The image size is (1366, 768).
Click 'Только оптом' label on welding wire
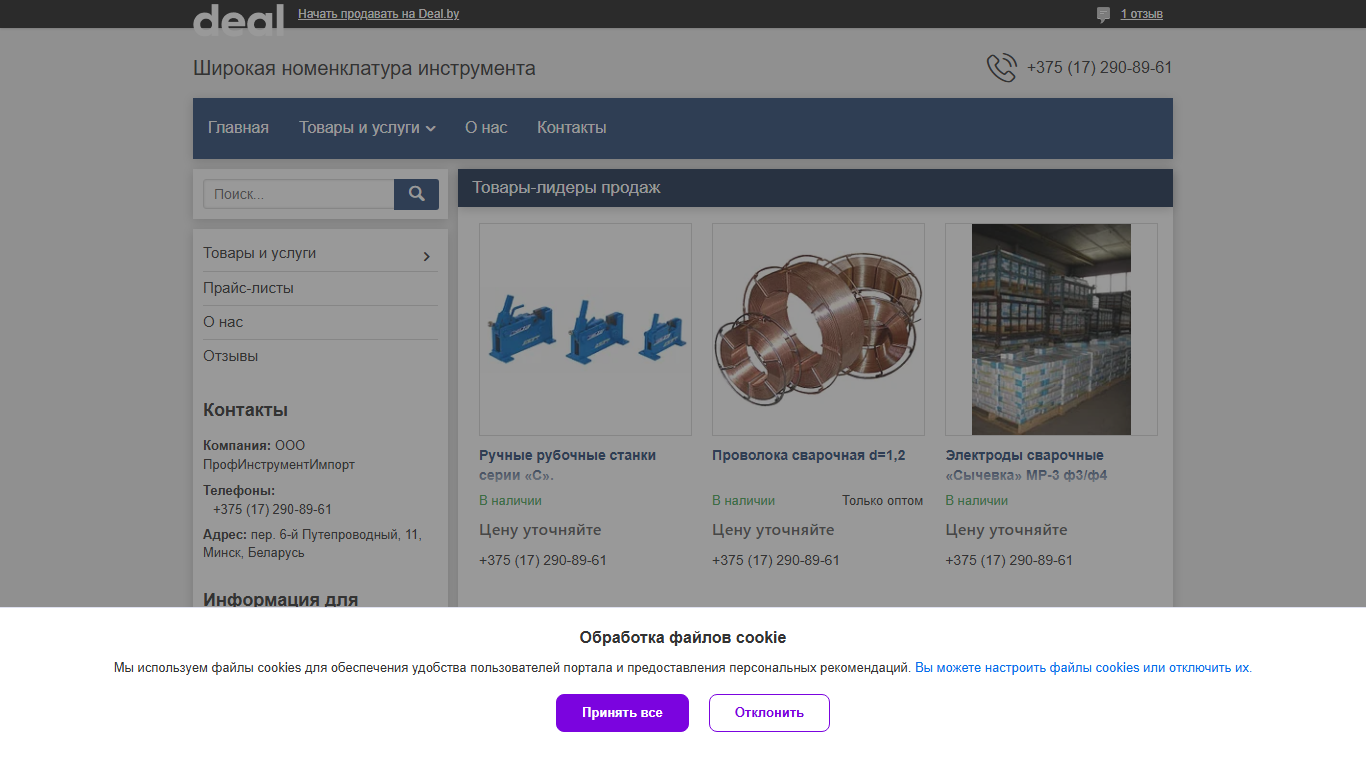tap(882, 500)
